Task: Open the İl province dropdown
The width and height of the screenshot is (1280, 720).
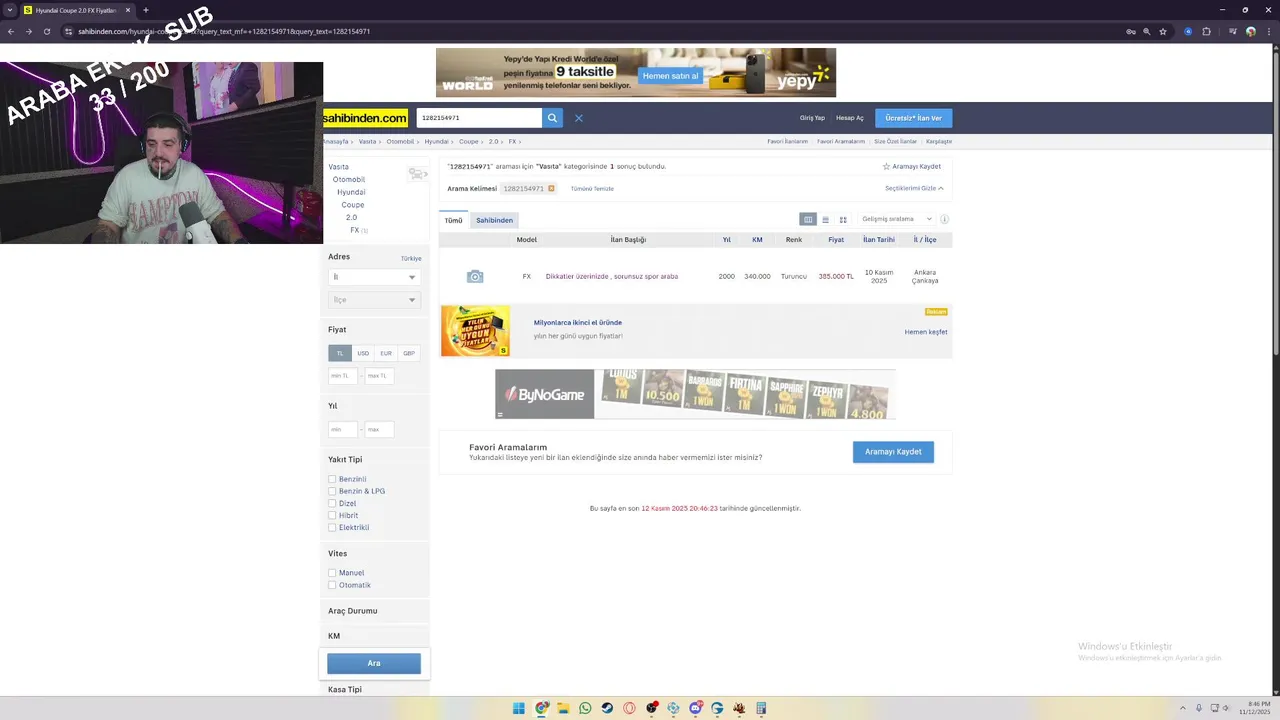Action: [374, 277]
